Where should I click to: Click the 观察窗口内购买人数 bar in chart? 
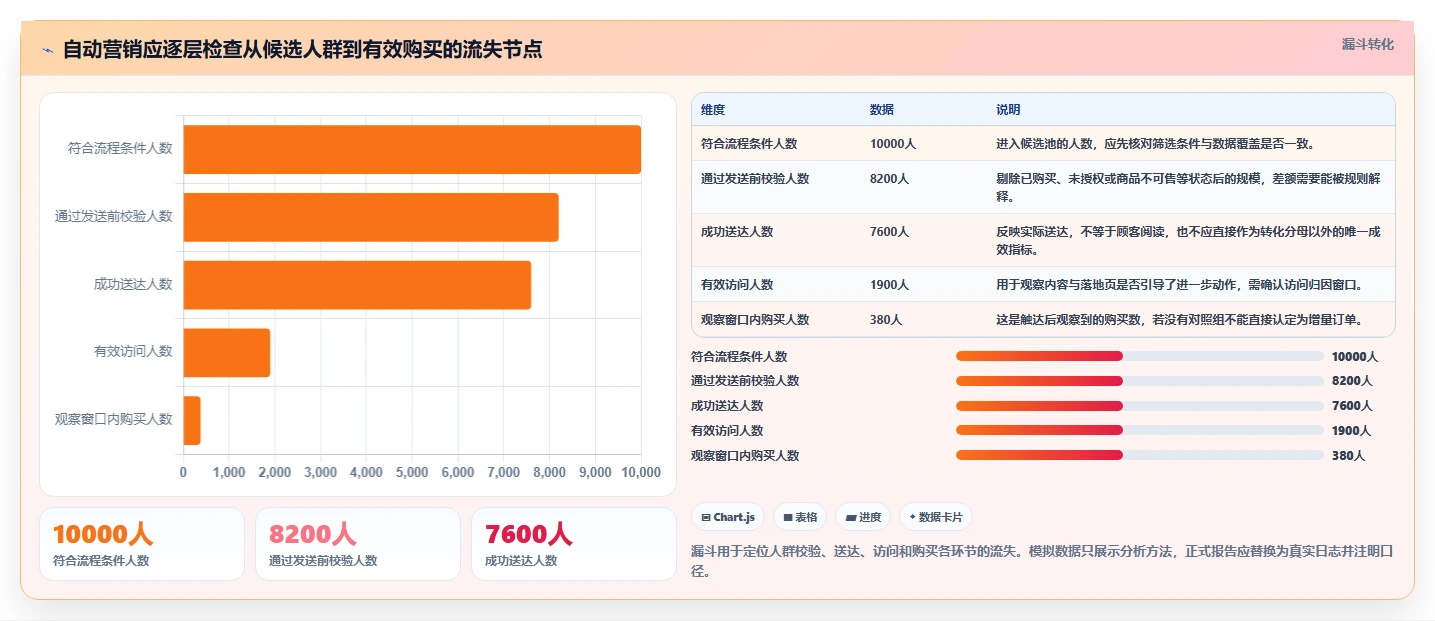coord(192,420)
